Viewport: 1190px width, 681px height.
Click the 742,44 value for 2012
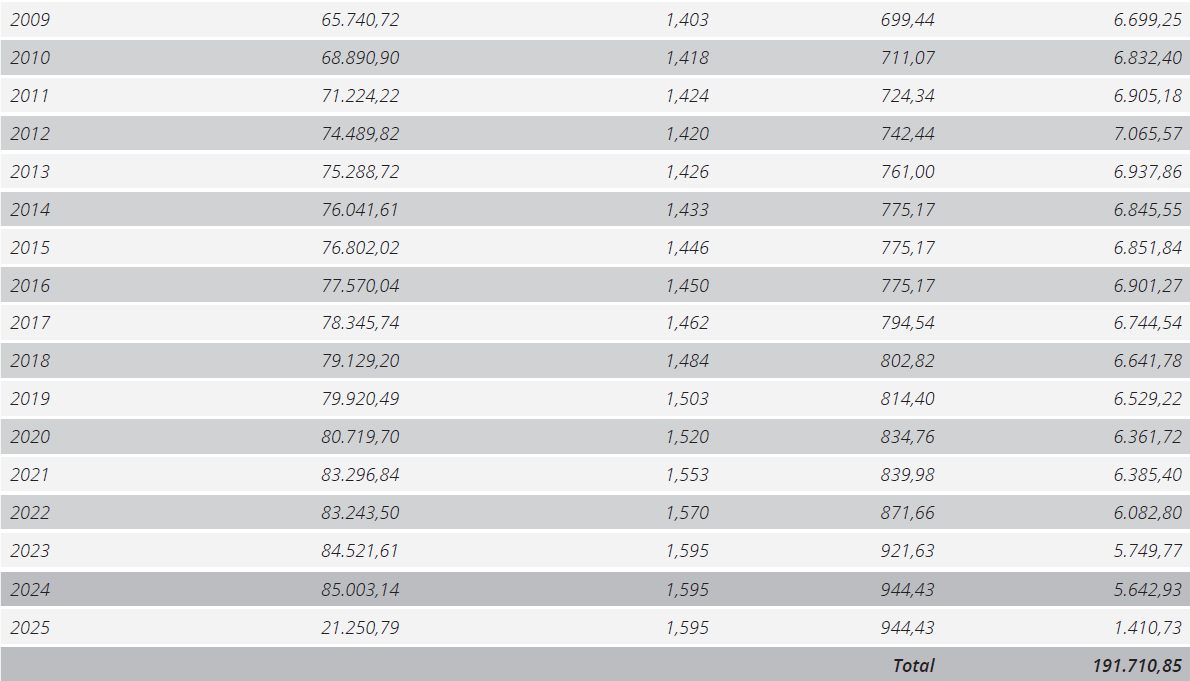pyautogui.click(x=908, y=134)
